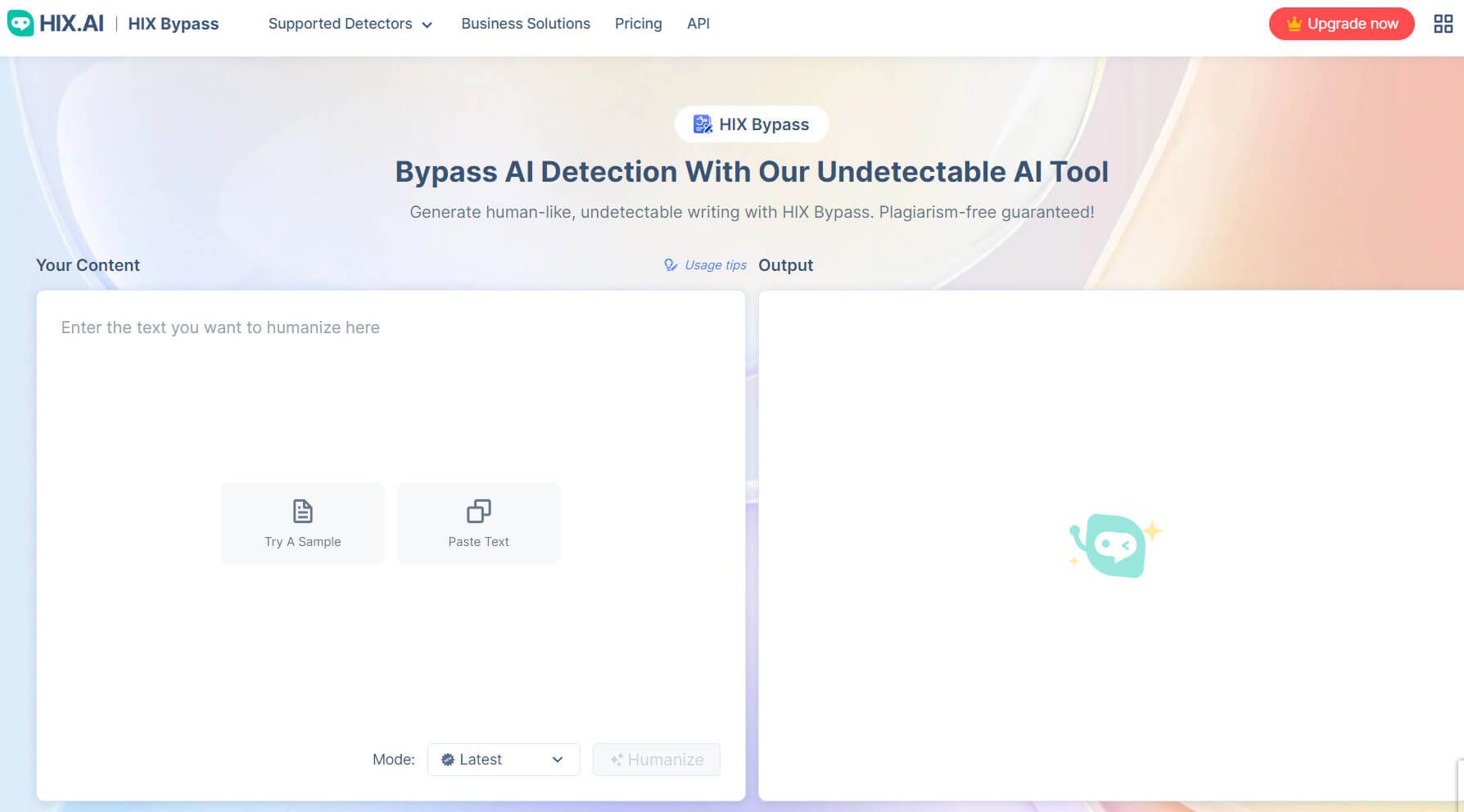The image size is (1464, 812).
Task: Open the API menu item
Action: (698, 24)
